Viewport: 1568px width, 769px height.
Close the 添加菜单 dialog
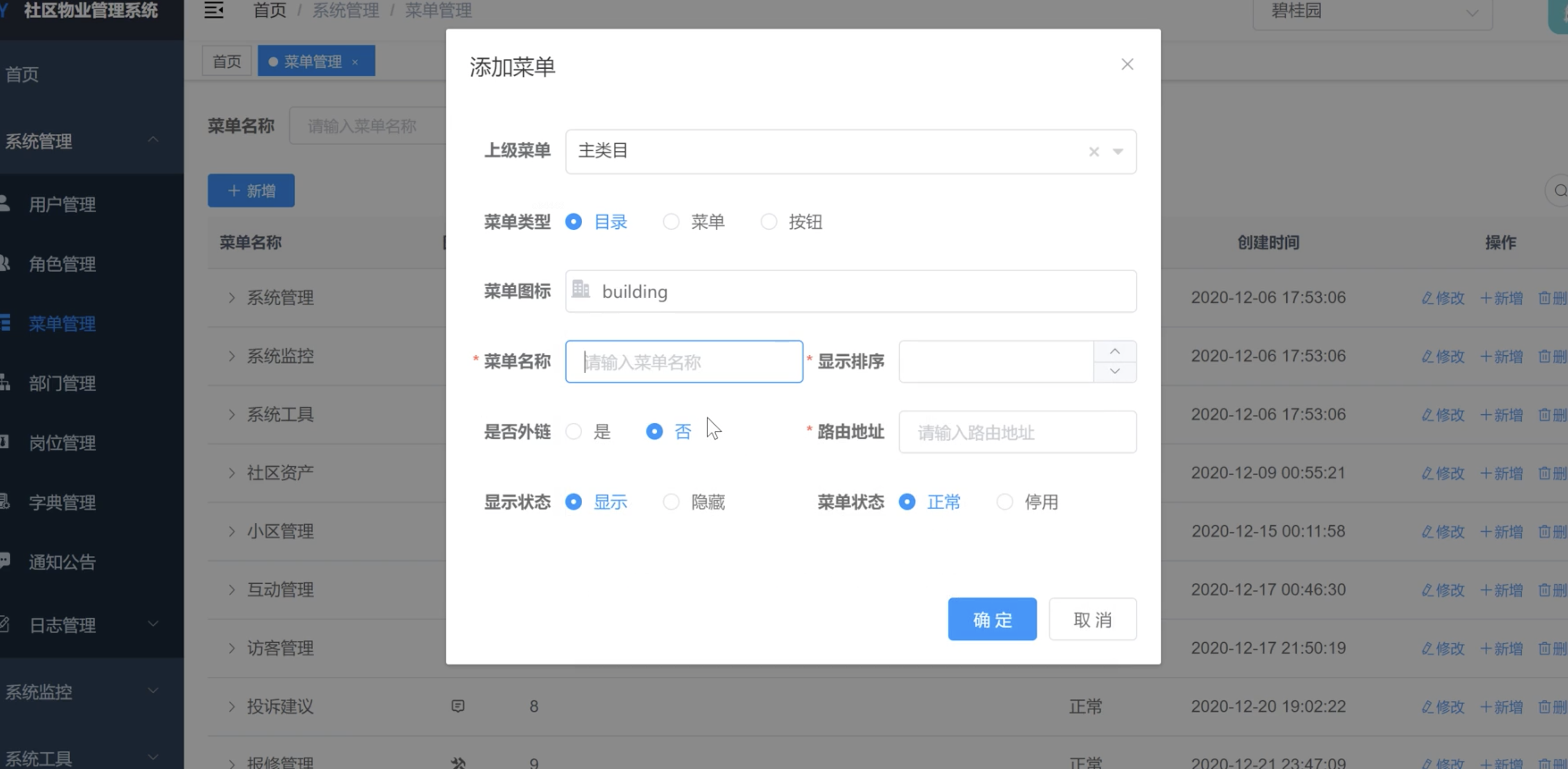coord(1127,65)
